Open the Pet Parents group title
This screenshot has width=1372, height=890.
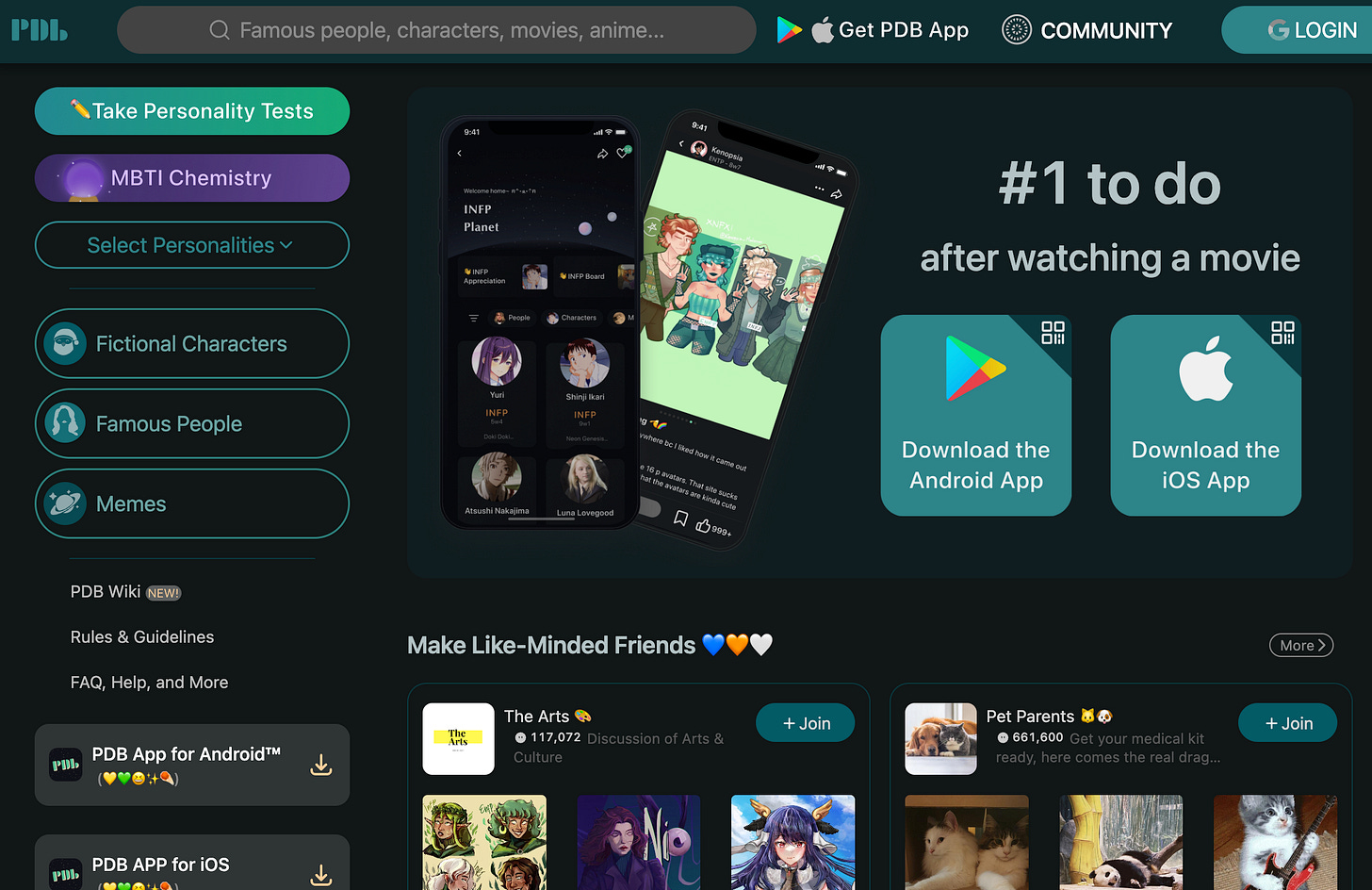pyautogui.click(x=1049, y=717)
